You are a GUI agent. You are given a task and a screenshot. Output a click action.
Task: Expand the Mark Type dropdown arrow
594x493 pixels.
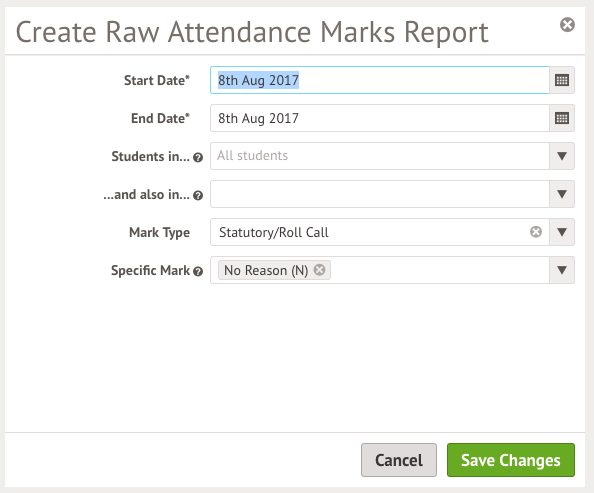[x=562, y=232]
